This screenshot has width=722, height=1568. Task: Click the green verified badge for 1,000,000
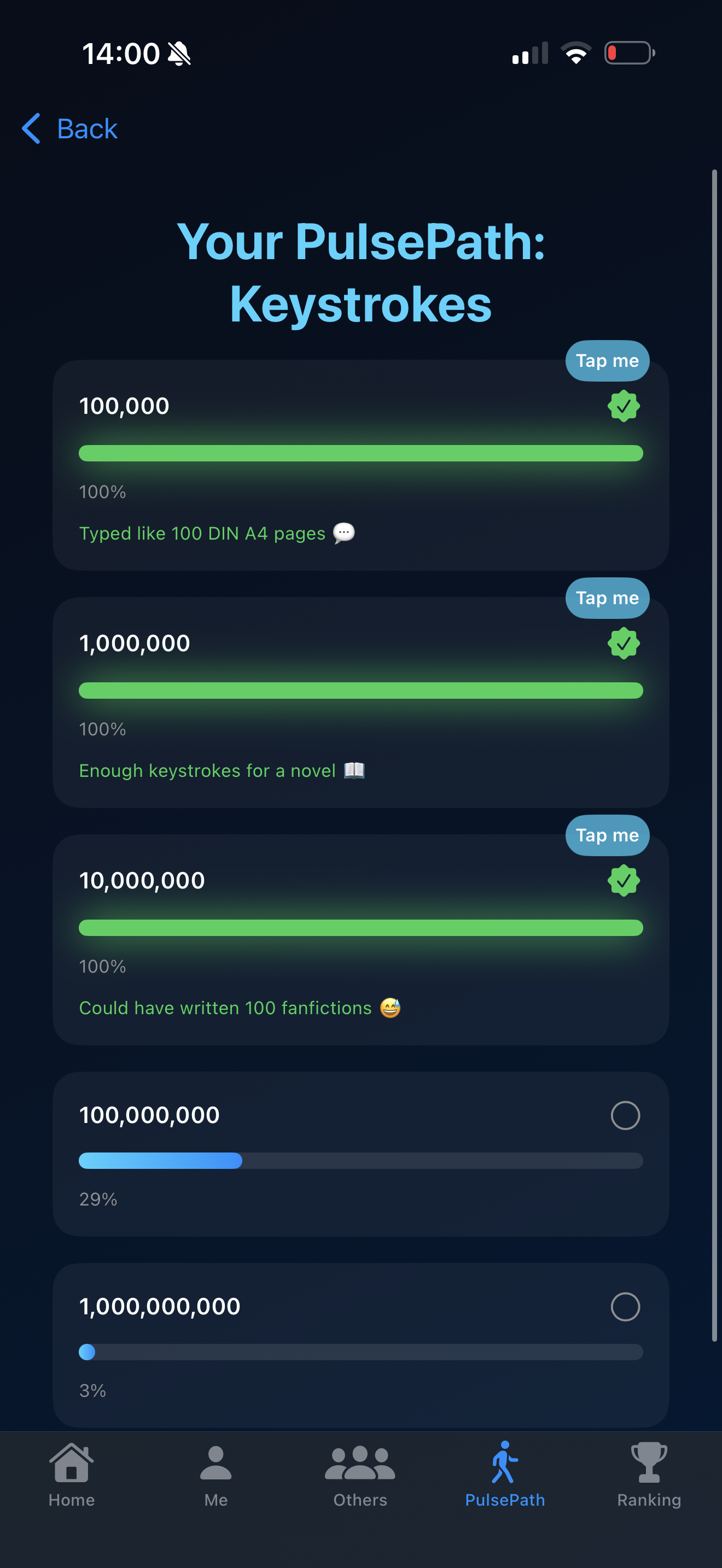pyautogui.click(x=624, y=643)
